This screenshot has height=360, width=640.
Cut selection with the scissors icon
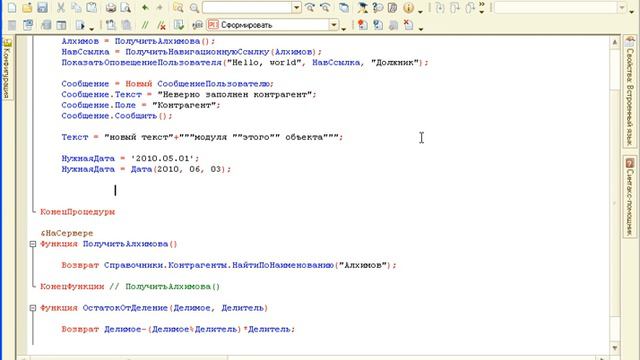click(x=61, y=7)
